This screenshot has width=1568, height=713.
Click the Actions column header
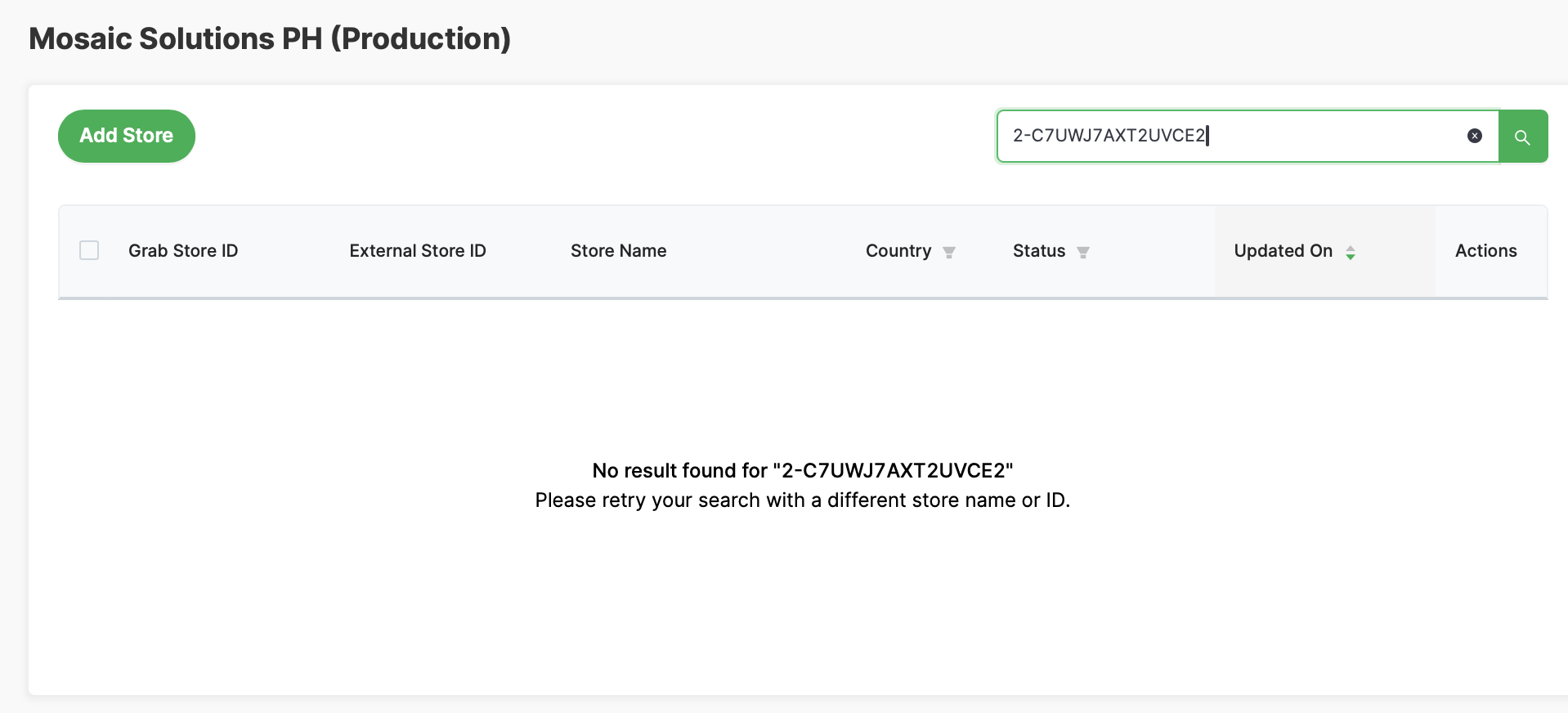coord(1485,251)
